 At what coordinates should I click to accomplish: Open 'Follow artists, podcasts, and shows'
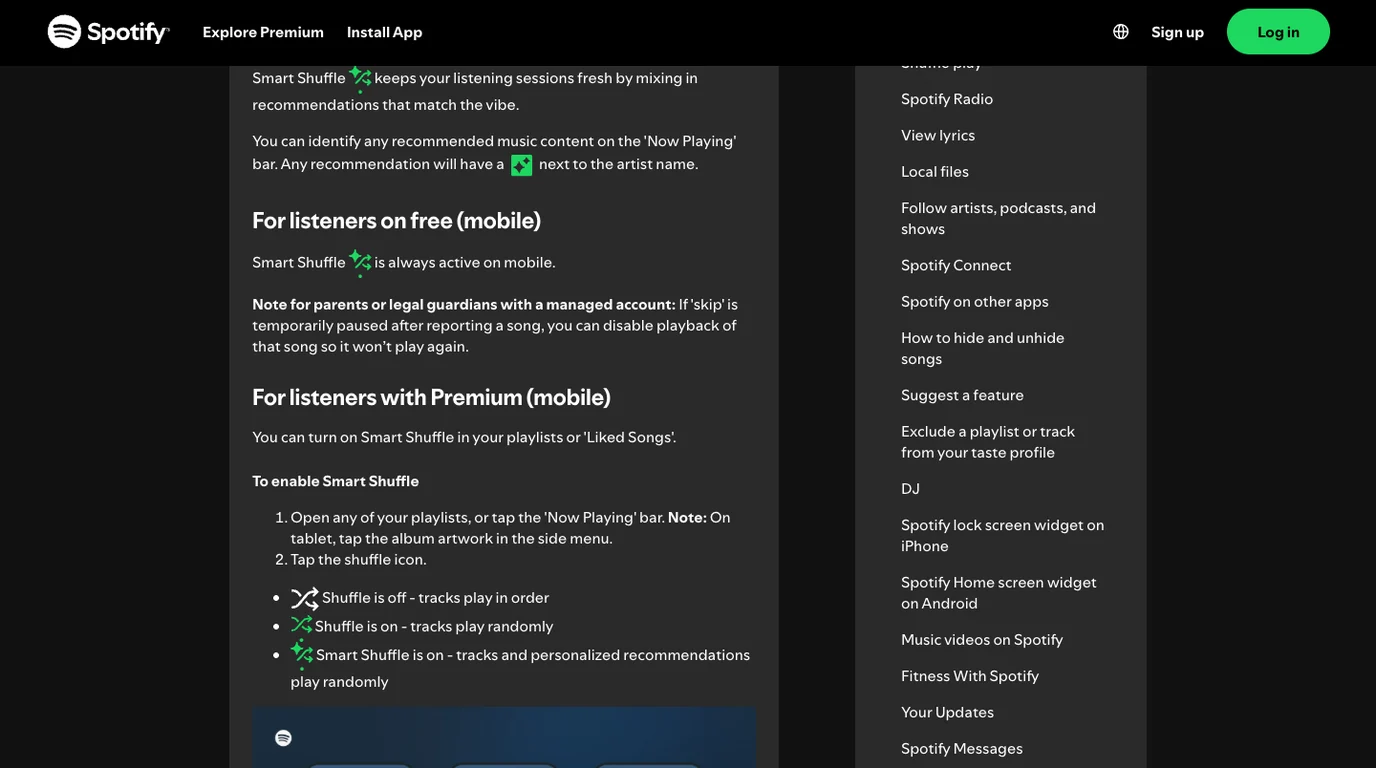coord(998,218)
